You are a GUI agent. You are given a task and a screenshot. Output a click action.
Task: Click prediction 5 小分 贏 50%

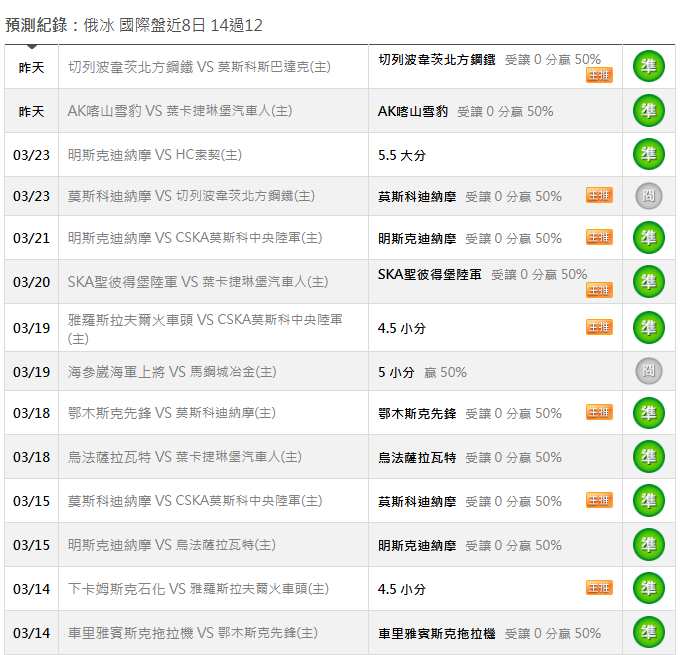pyautogui.click(x=422, y=372)
